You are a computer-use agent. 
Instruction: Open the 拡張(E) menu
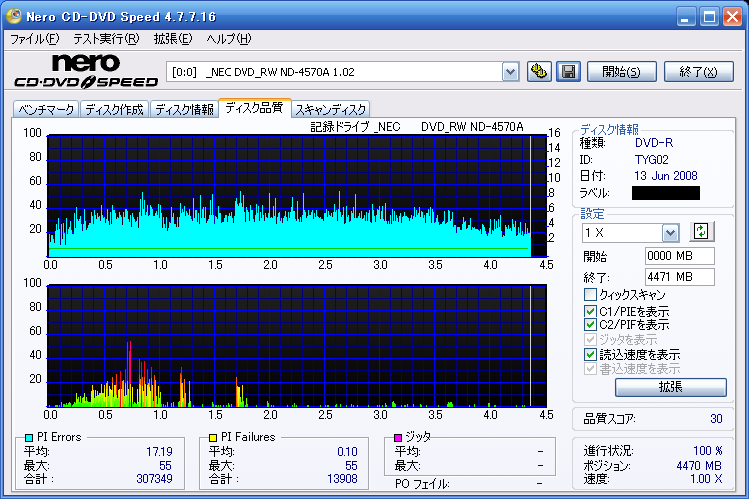tap(172, 39)
